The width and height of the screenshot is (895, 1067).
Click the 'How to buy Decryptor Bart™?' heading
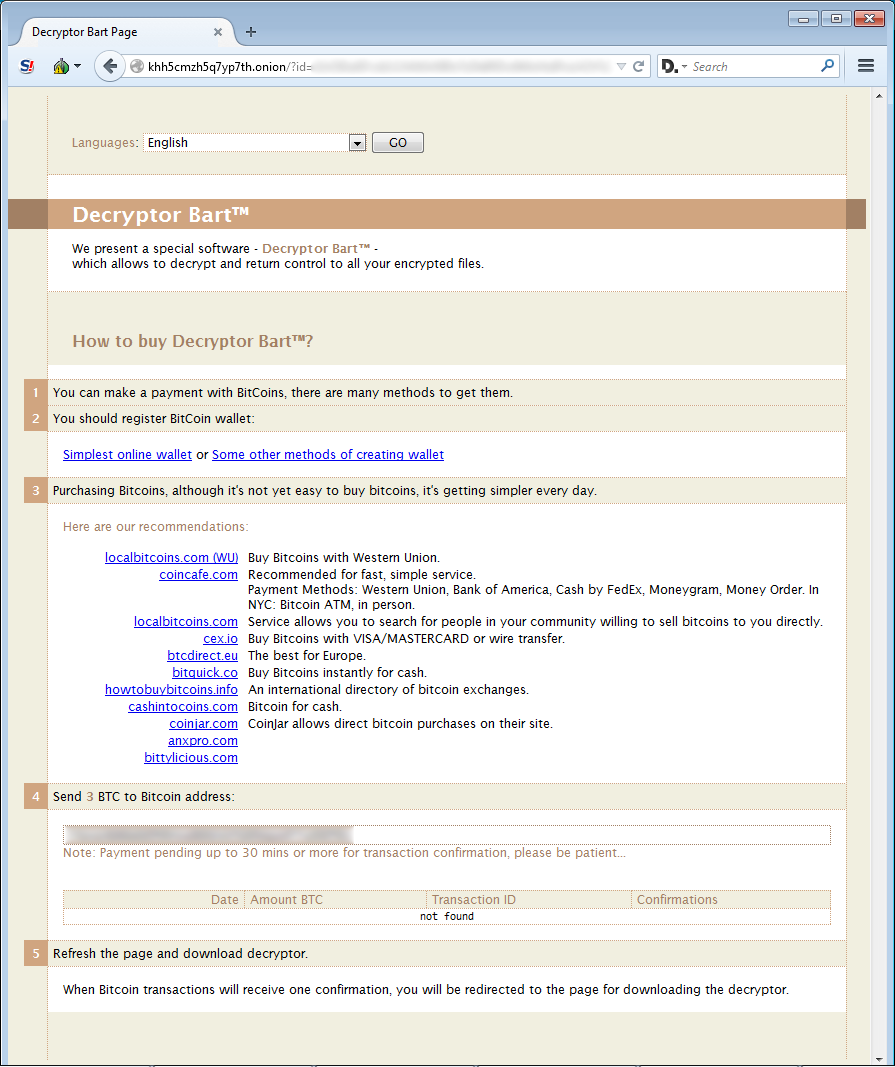(193, 341)
